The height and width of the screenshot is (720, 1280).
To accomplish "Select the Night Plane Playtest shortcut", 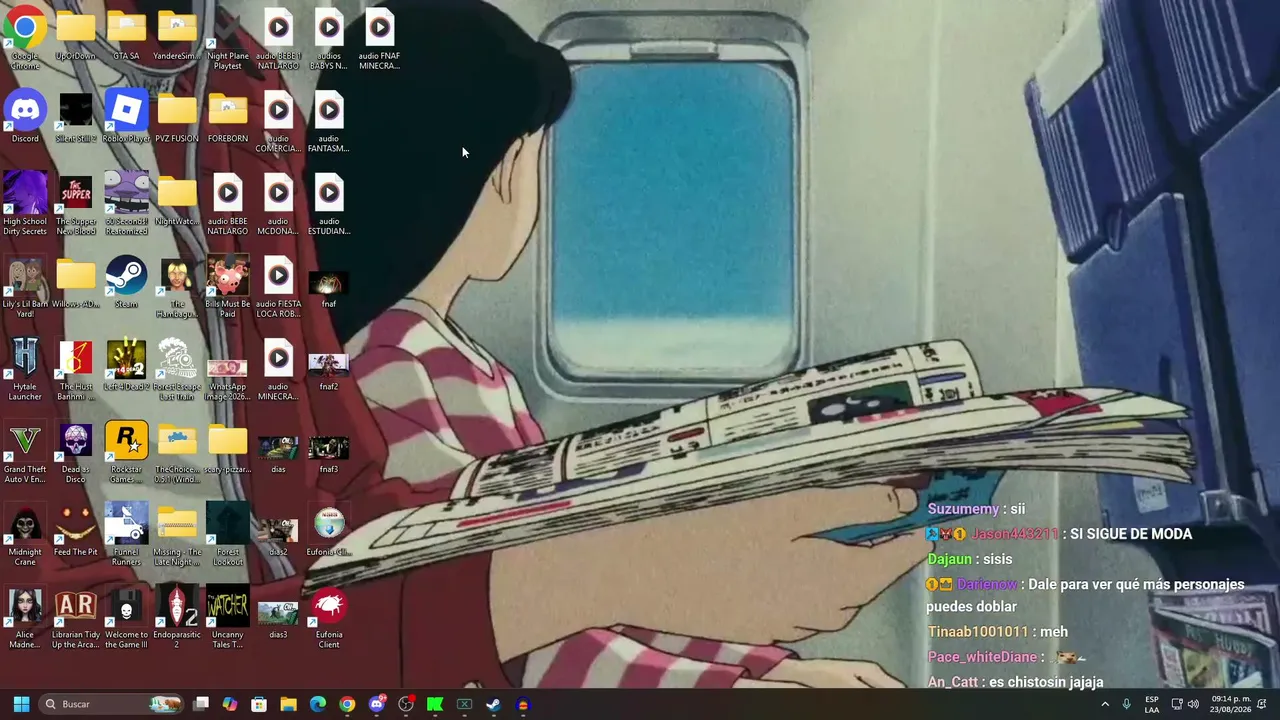I will coord(228,40).
